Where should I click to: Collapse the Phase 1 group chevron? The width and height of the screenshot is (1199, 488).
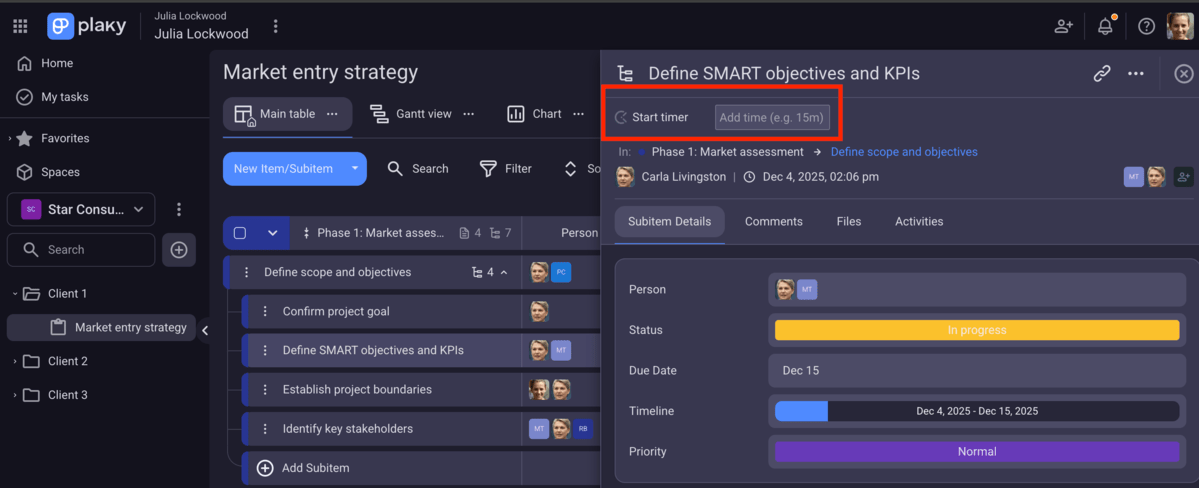point(272,233)
